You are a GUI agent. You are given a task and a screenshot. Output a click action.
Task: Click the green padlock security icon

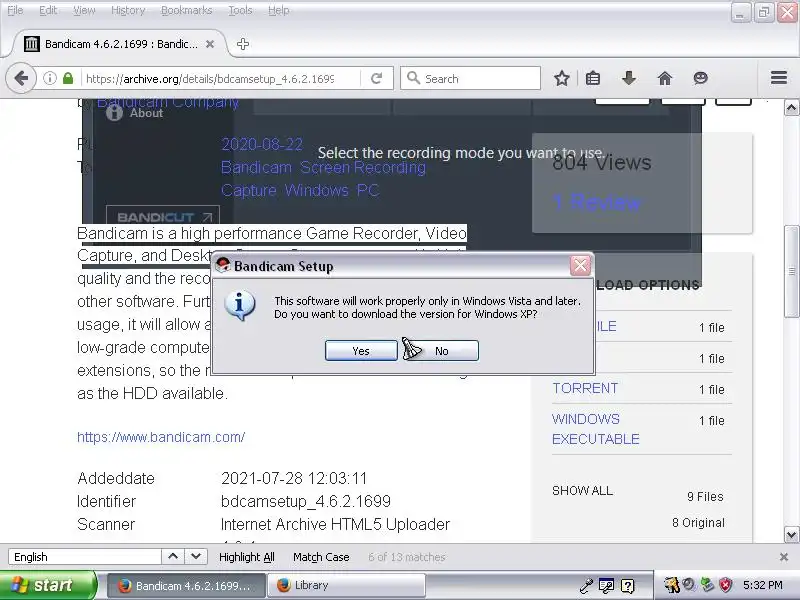[68, 78]
